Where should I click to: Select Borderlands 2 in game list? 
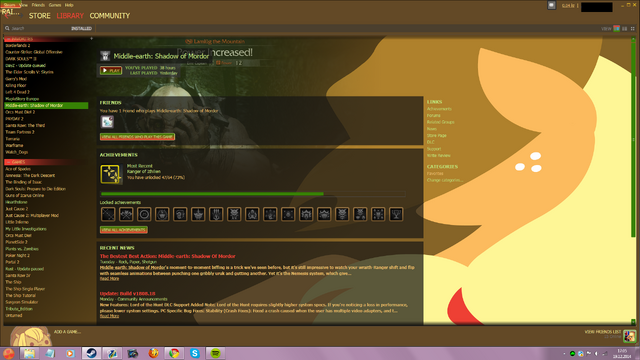(18, 45)
